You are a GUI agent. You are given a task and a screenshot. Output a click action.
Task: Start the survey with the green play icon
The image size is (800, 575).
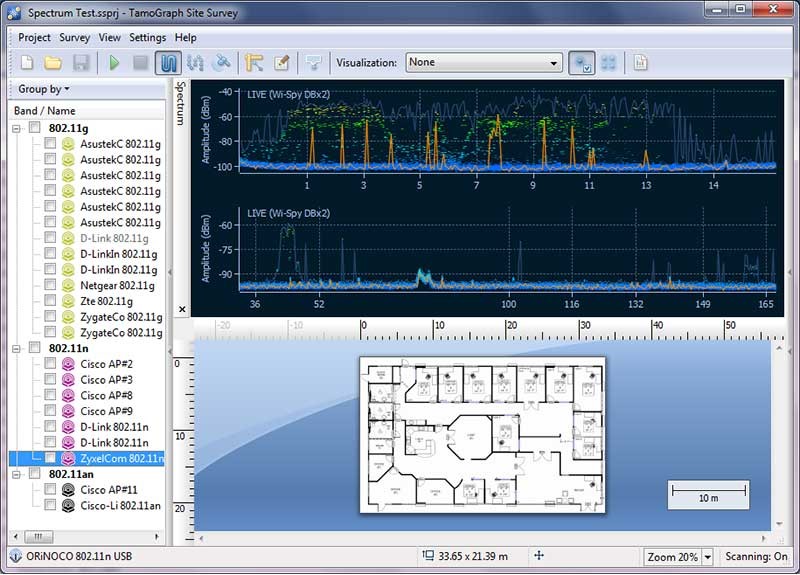[114, 63]
